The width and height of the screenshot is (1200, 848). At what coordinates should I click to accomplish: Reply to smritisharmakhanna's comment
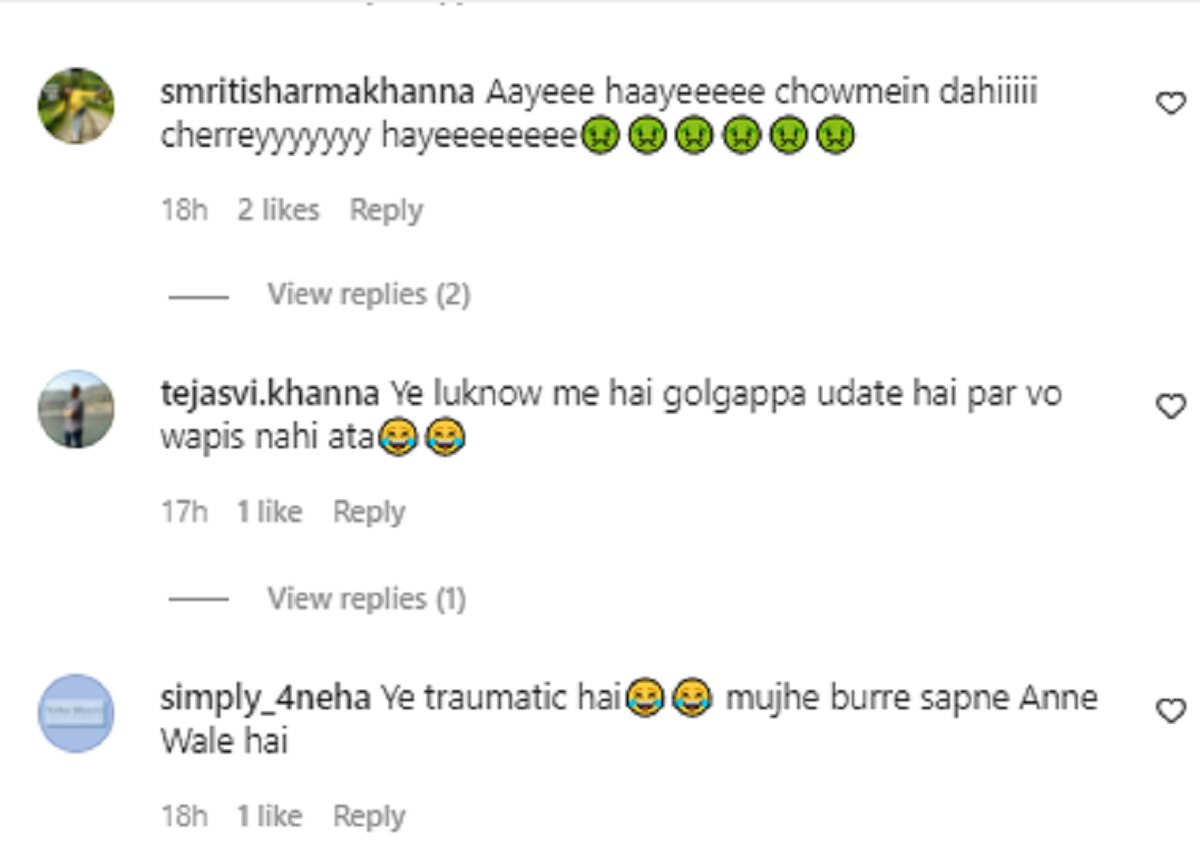click(x=386, y=210)
